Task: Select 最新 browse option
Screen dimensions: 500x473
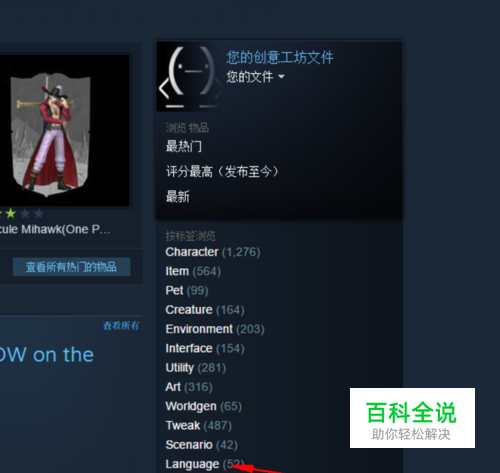Action: [178, 197]
